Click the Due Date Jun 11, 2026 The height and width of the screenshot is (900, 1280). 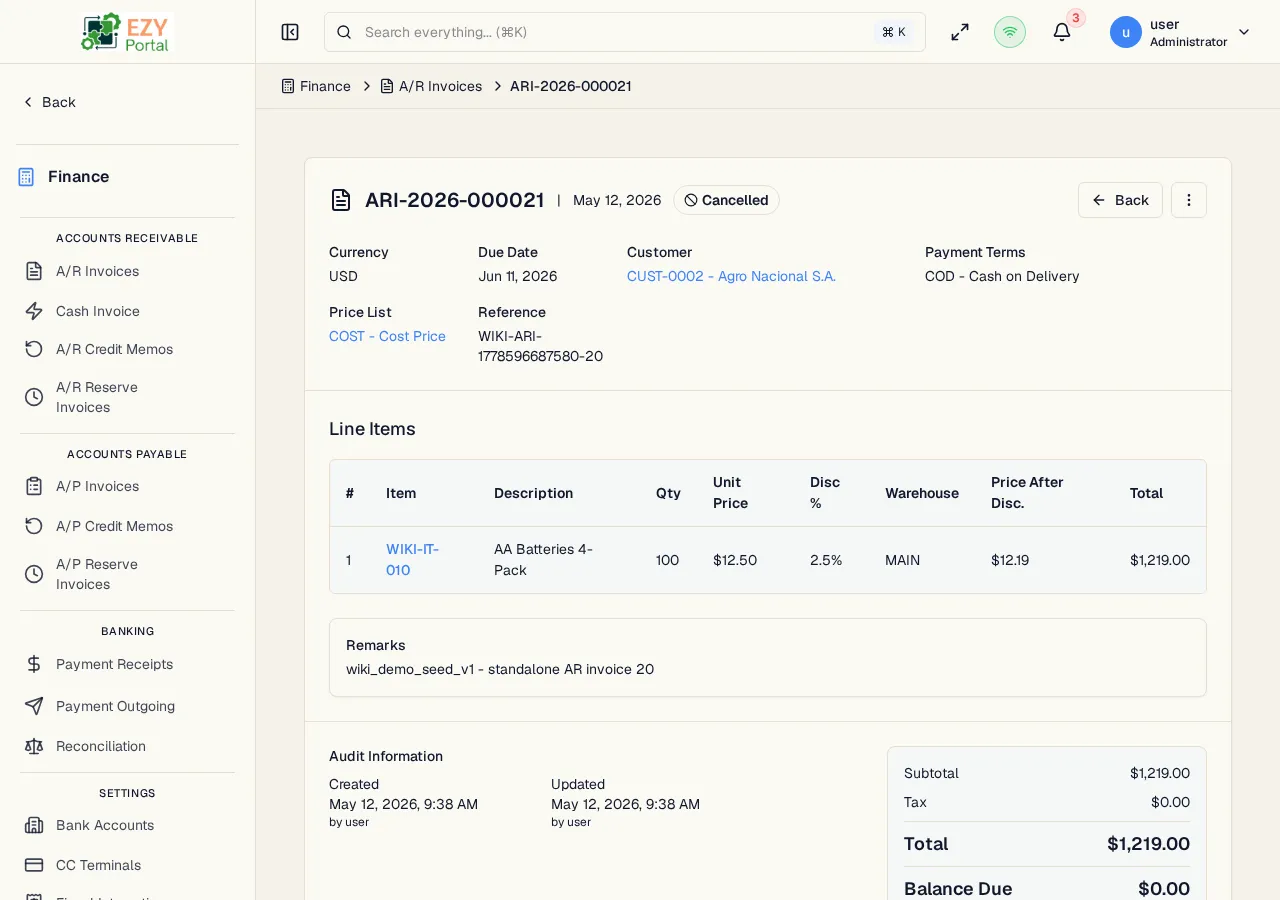pos(517,276)
